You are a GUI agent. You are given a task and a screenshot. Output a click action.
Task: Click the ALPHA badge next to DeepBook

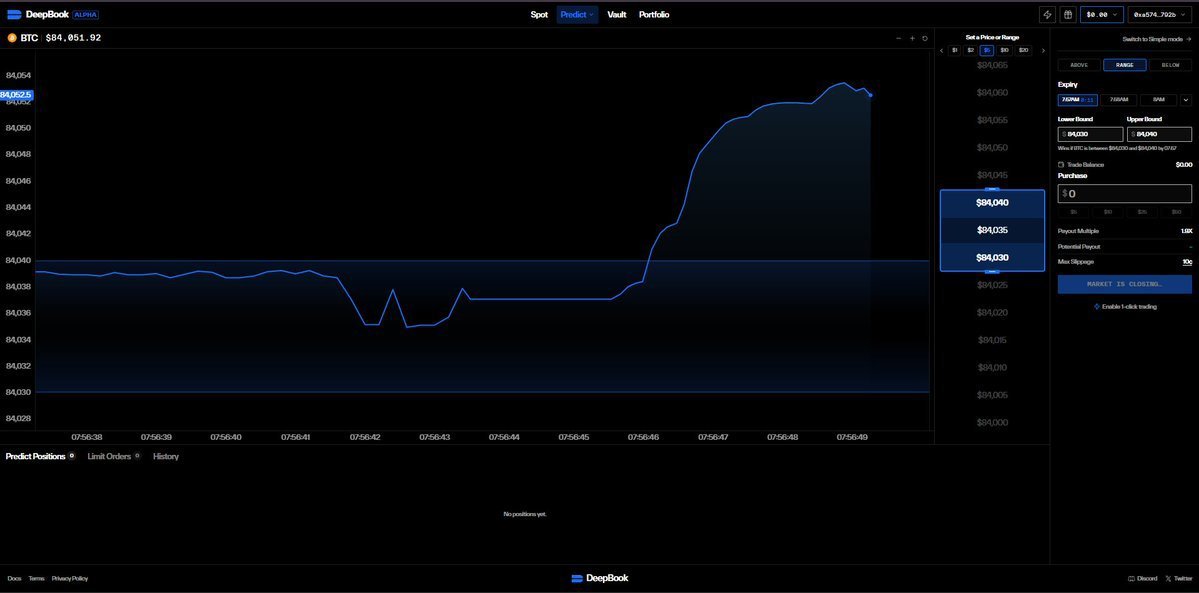point(86,15)
